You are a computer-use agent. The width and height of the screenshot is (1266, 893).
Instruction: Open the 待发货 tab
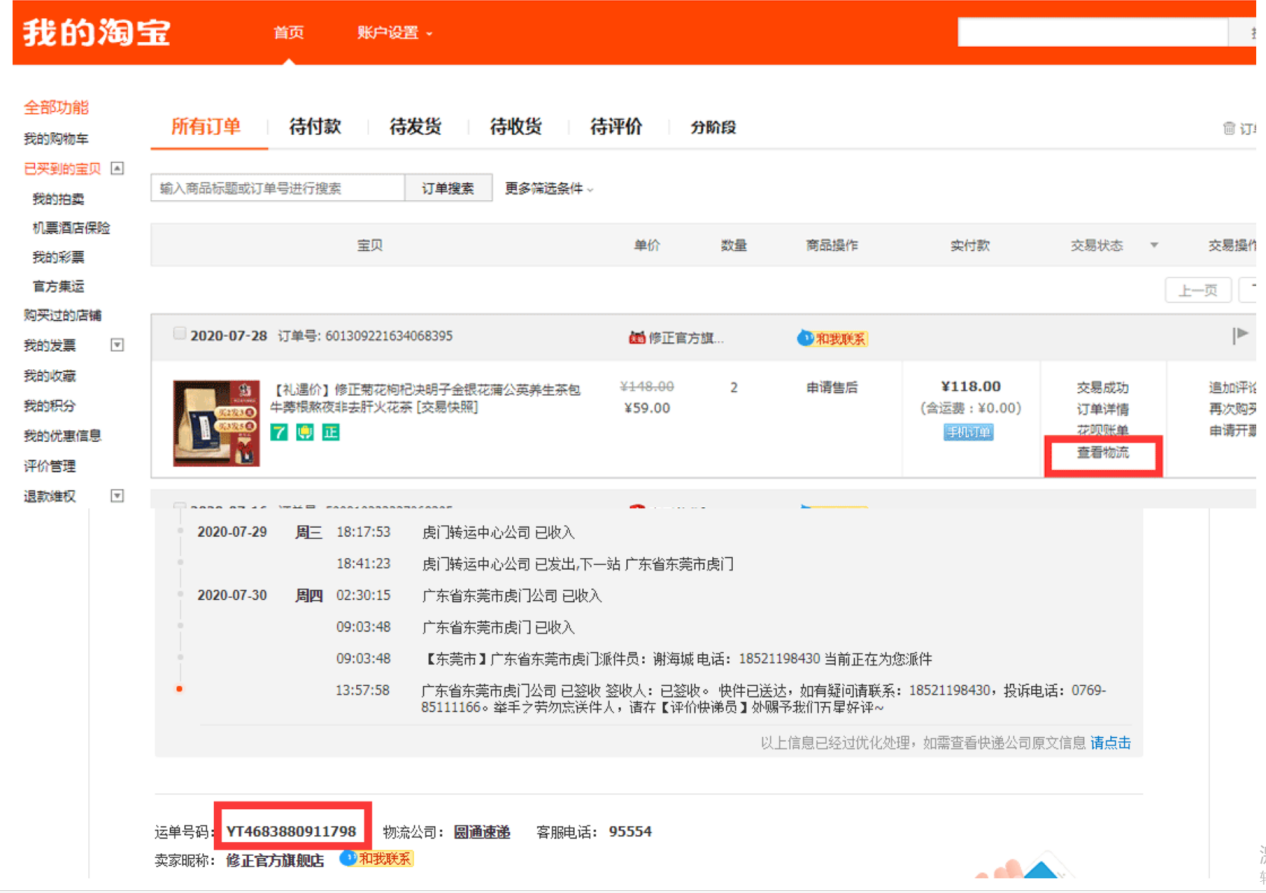coord(415,126)
